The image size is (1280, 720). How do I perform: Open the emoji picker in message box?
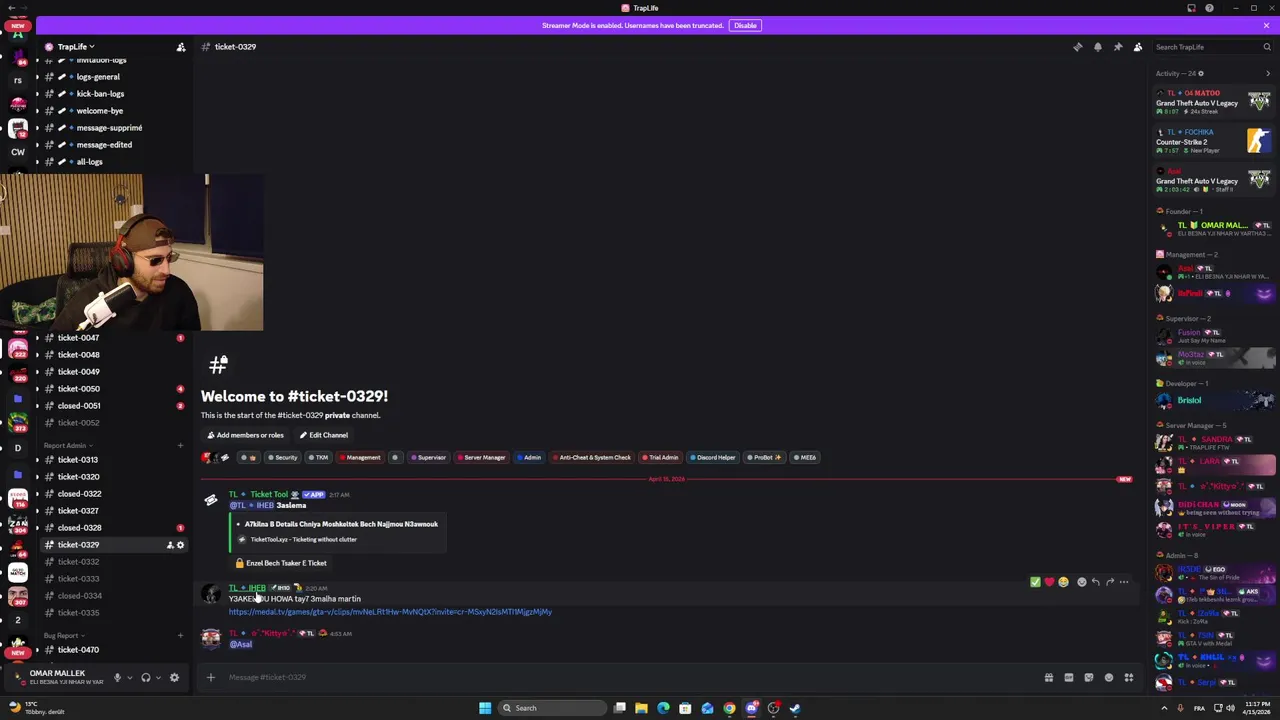(x=1109, y=678)
